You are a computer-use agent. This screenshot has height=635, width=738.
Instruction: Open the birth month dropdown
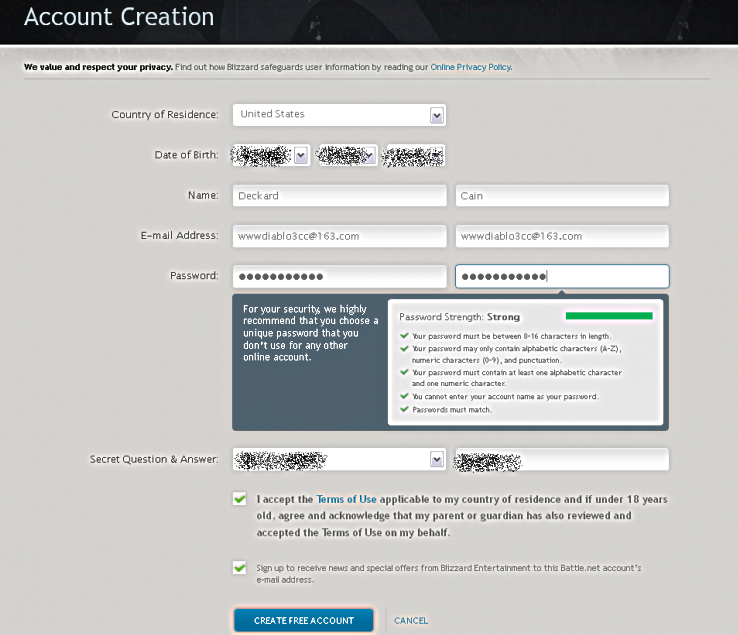(270, 155)
